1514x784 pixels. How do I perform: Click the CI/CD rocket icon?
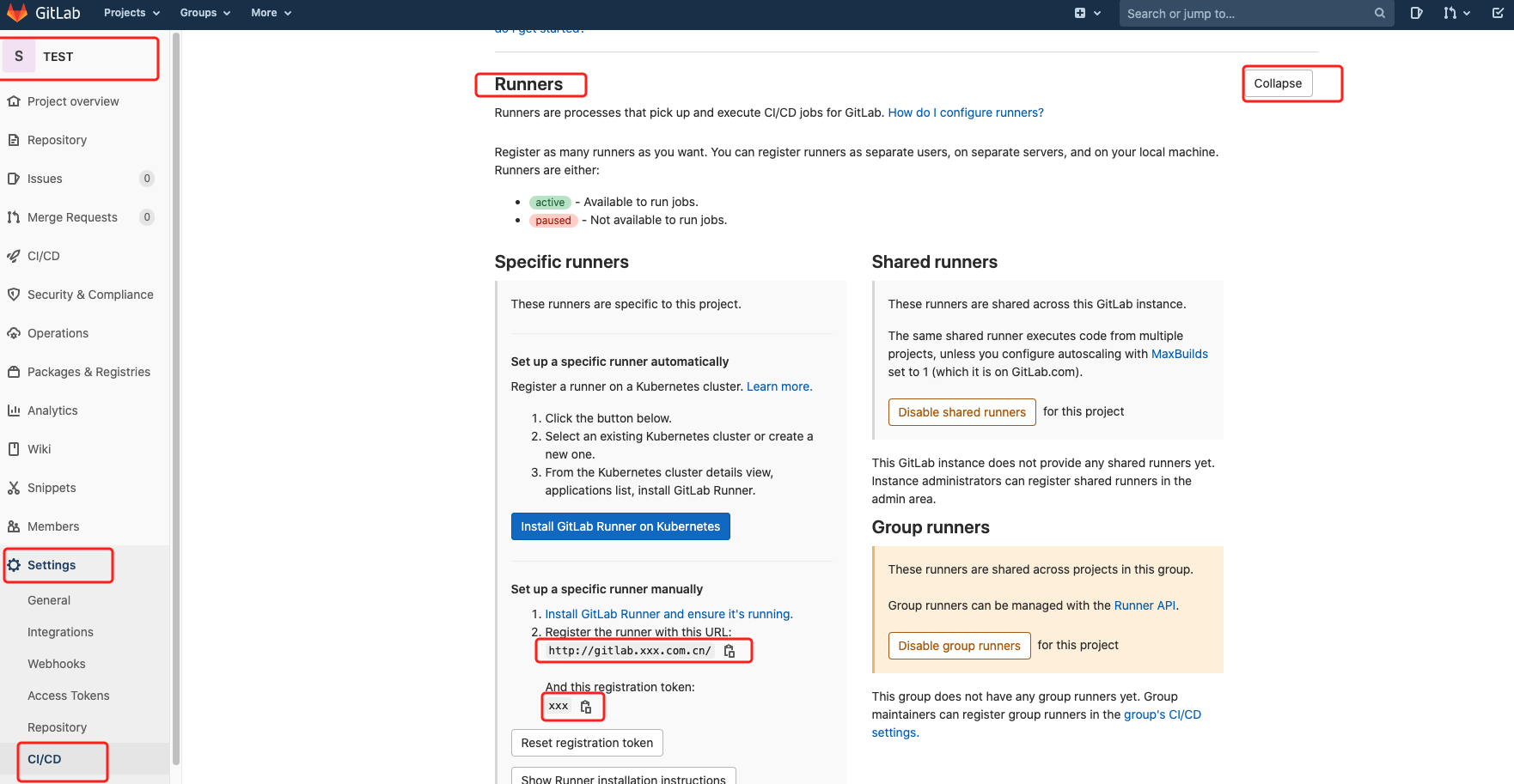pyautogui.click(x=14, y=256)
